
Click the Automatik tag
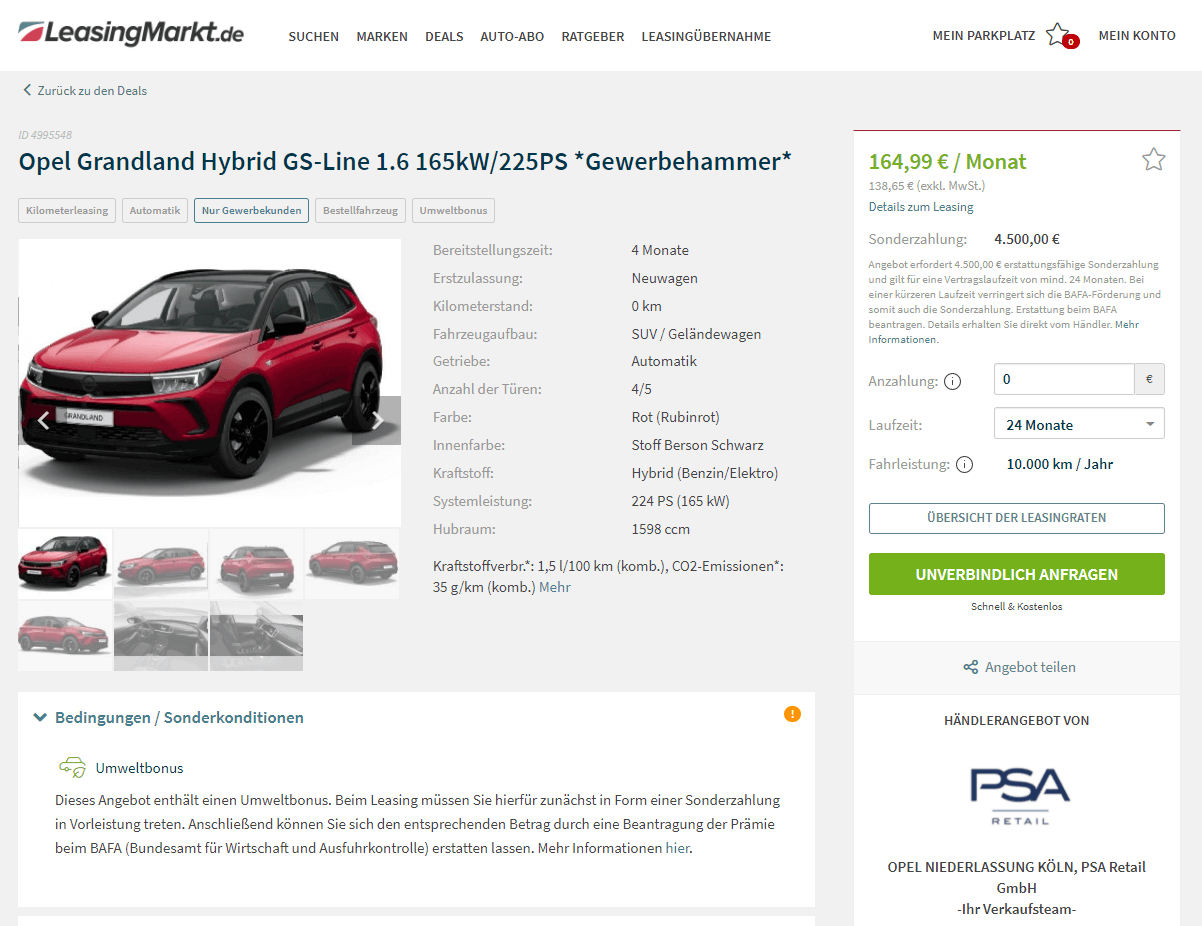(155, 210)
